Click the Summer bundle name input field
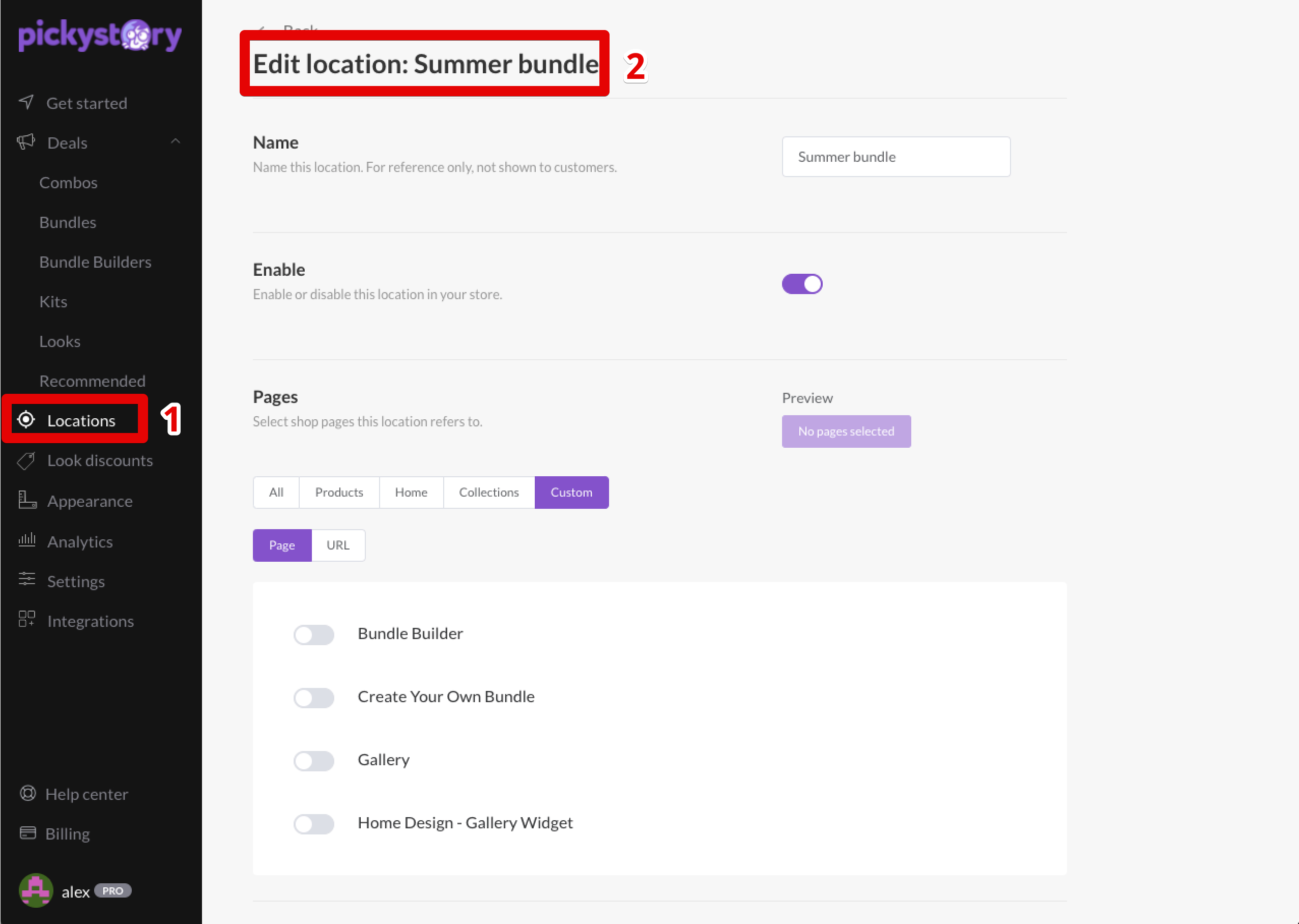The width and height of the screenshot is (1299, 924). [x=896, y=157]
